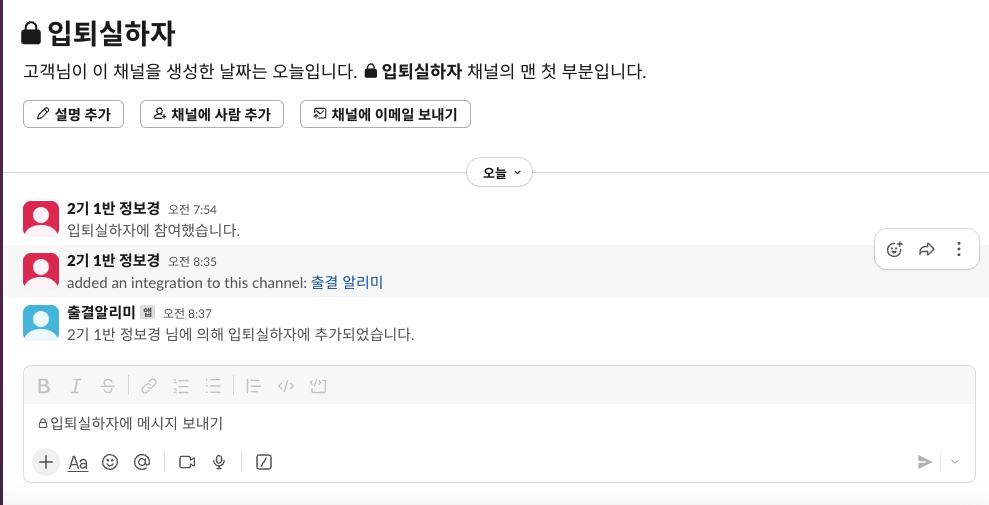Image resolution: width=989 pixels, height=505 pixels.
Task: Open more actions for the message
Action: tap(959, 250)
